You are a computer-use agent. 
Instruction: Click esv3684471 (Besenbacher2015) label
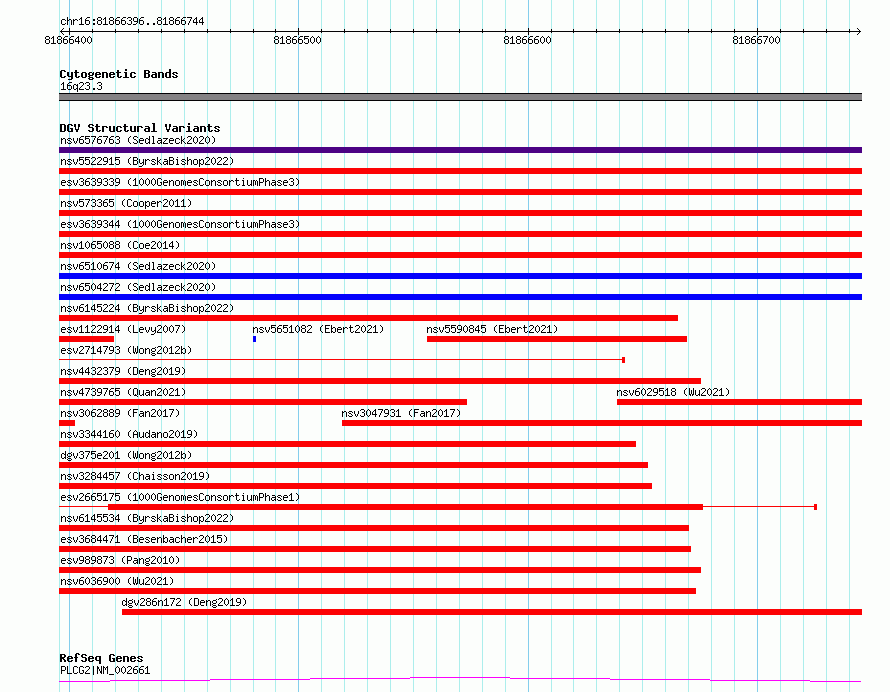point(144,539)
